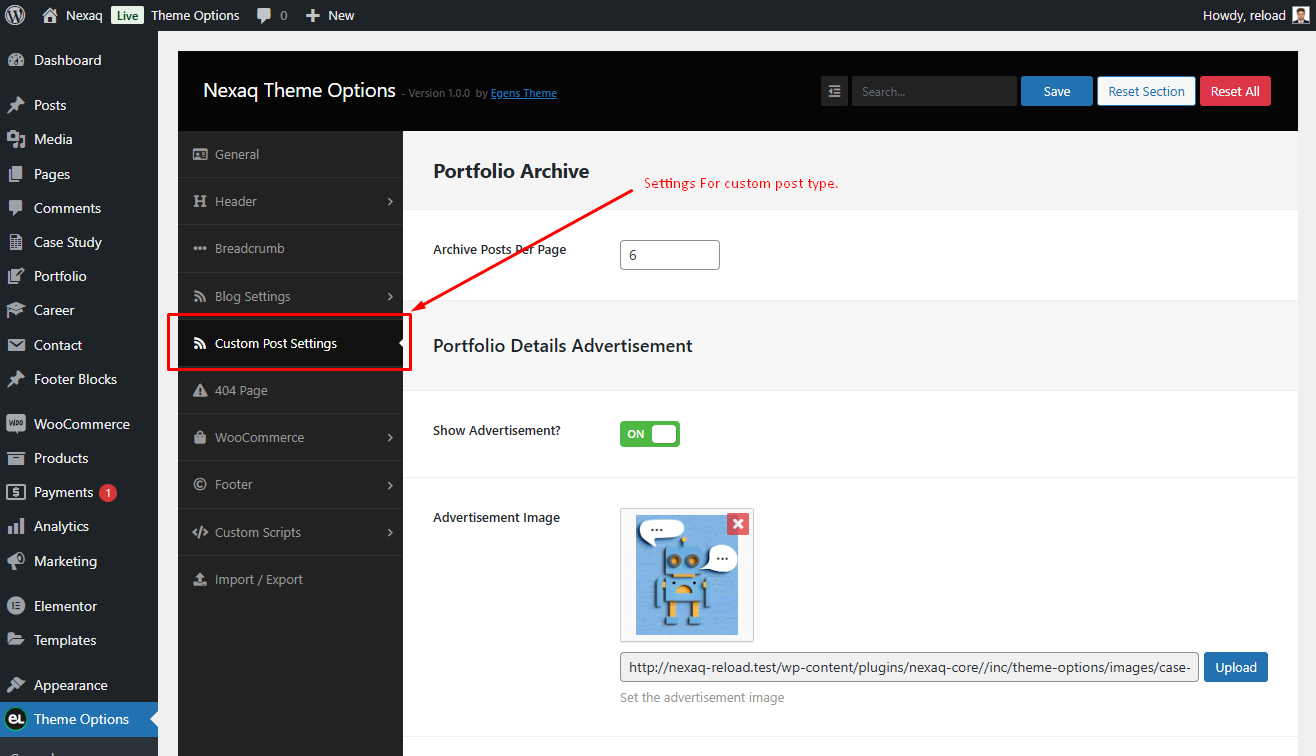Open Theme Options in WP sidebar
The image size is (1316, 756).
click(79, 719)
